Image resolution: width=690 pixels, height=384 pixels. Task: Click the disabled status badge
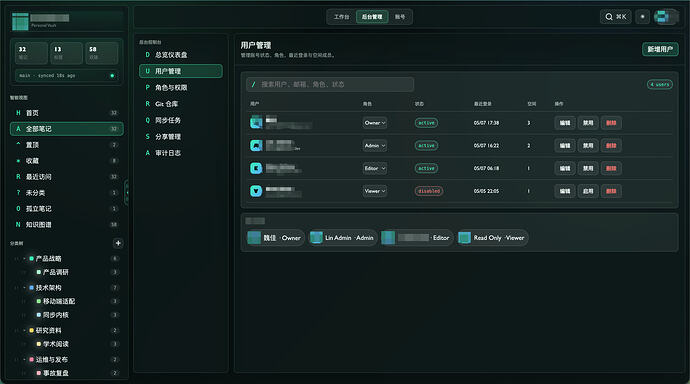[x=429, y=191]
